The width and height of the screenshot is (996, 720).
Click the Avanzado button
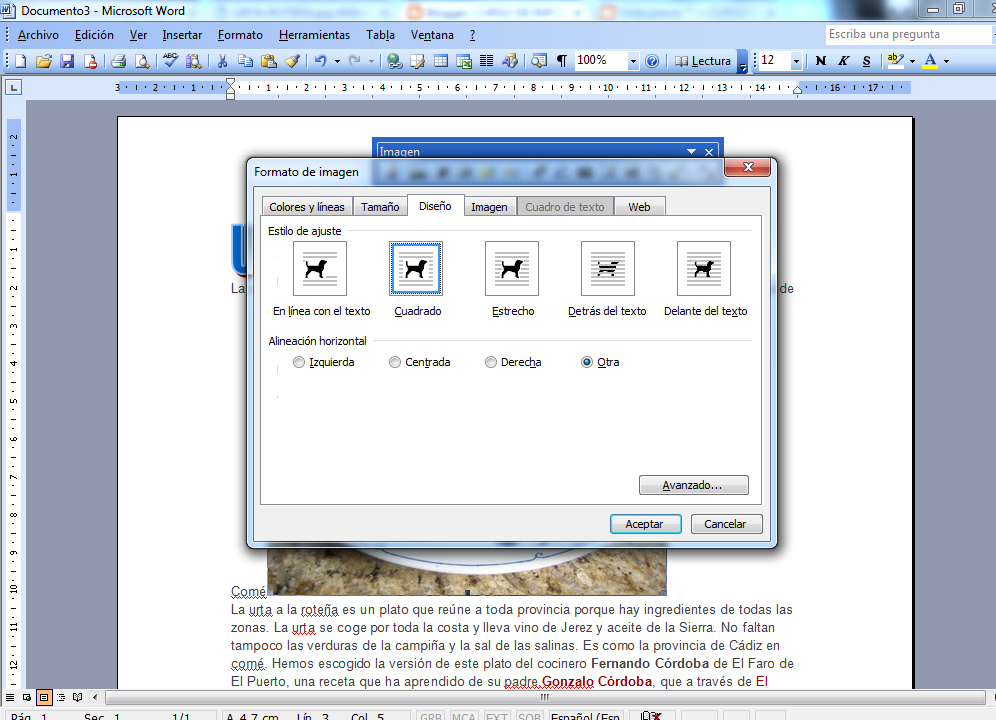693,484
